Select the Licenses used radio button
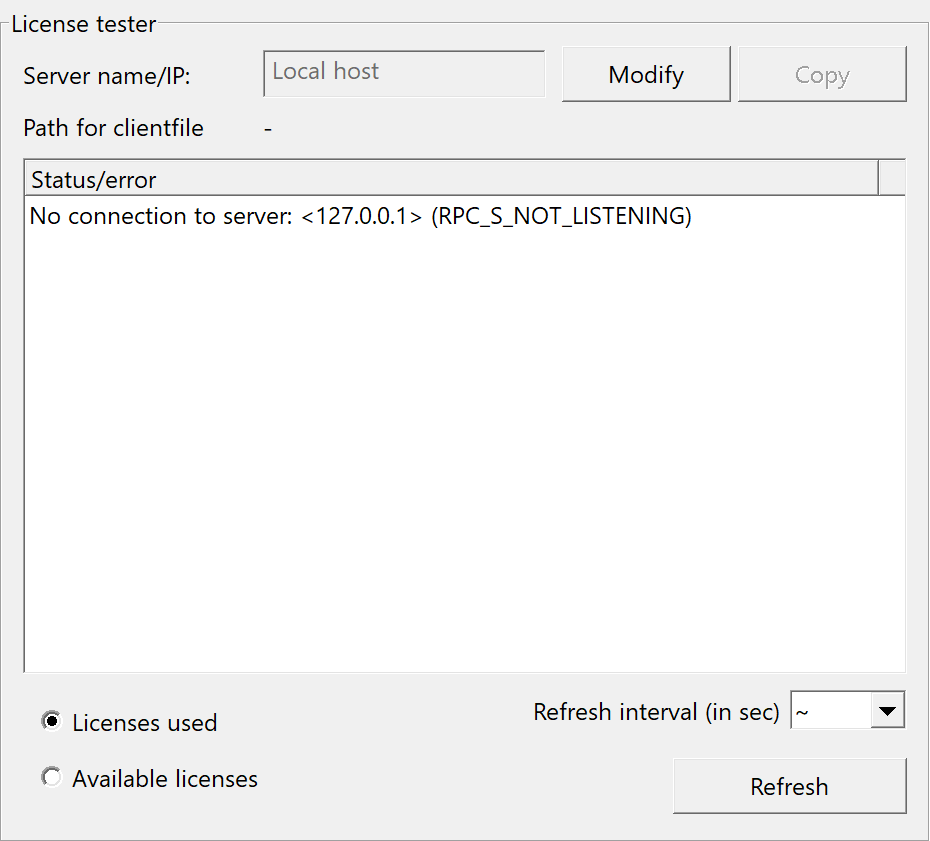 pos(50,722)
